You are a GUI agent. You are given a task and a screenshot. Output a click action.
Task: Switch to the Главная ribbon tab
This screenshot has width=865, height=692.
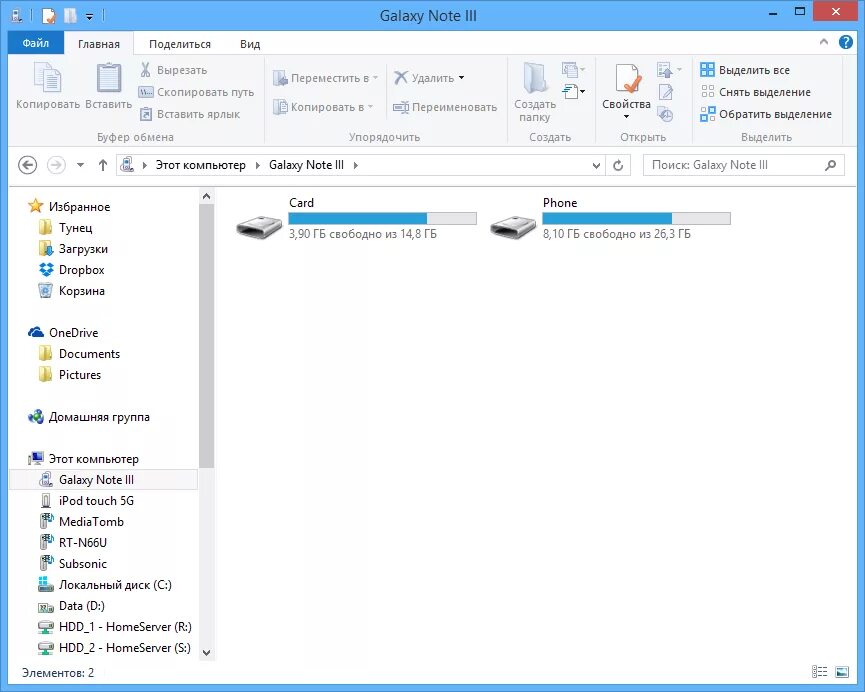[99, 44]
